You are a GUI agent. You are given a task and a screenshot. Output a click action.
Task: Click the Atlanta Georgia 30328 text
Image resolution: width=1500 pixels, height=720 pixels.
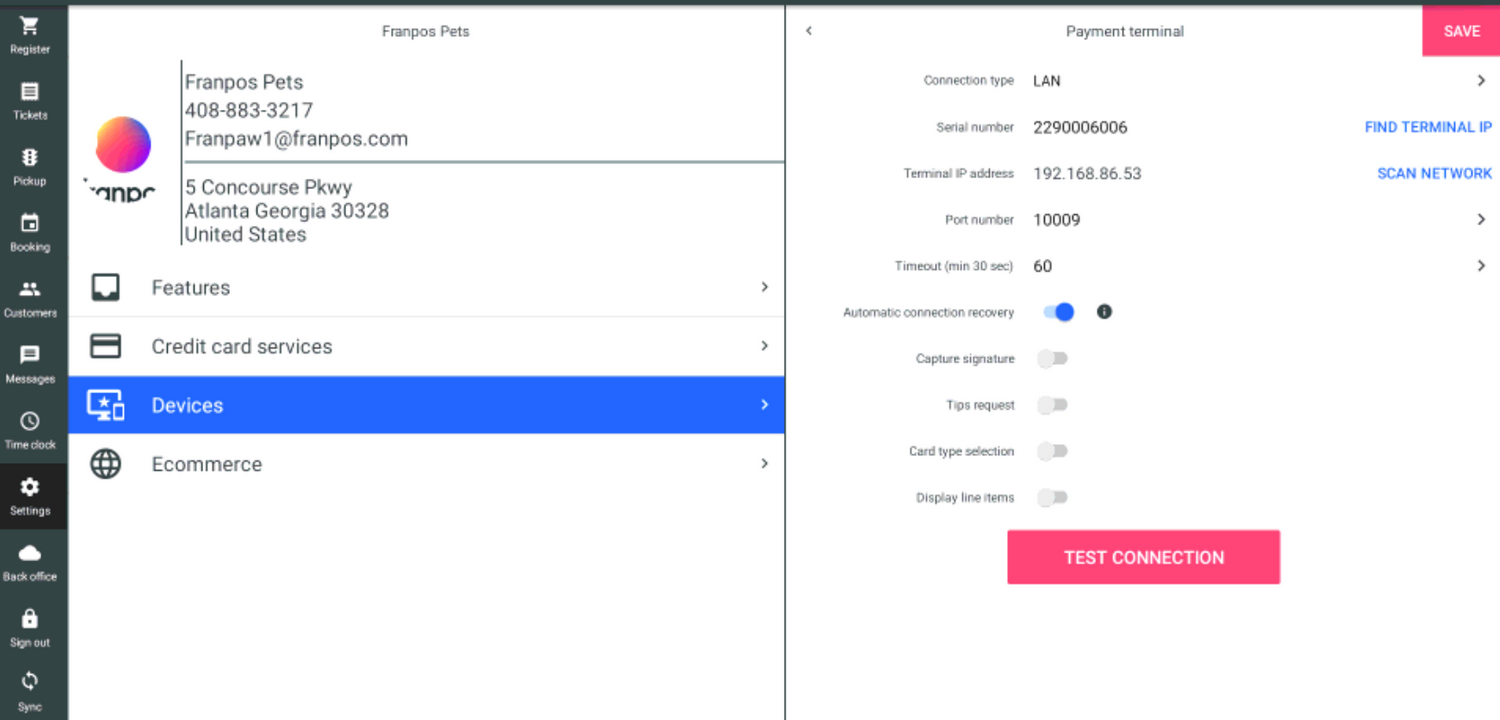click(x=287, y=211)
